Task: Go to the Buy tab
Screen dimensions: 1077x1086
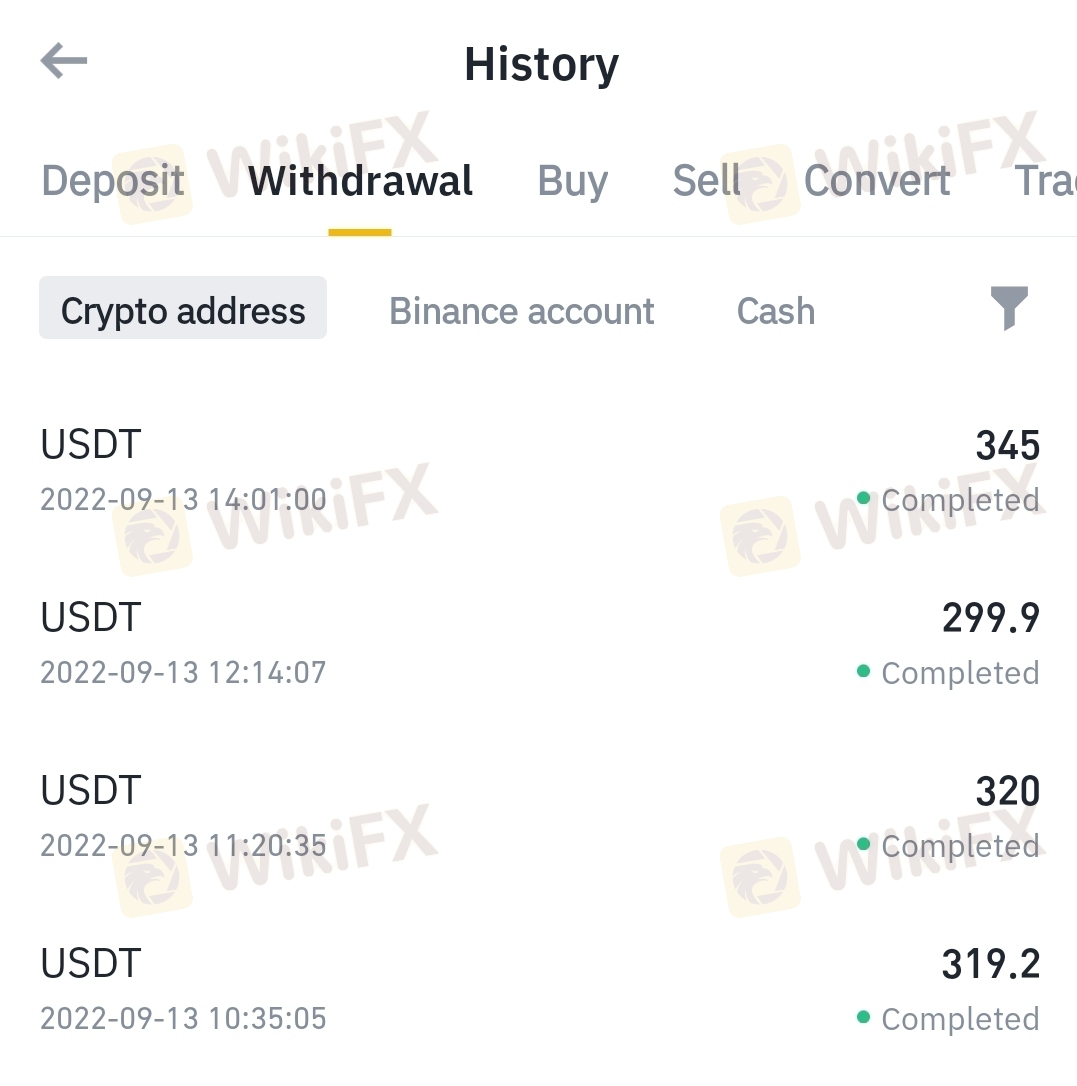Action: 572,181
